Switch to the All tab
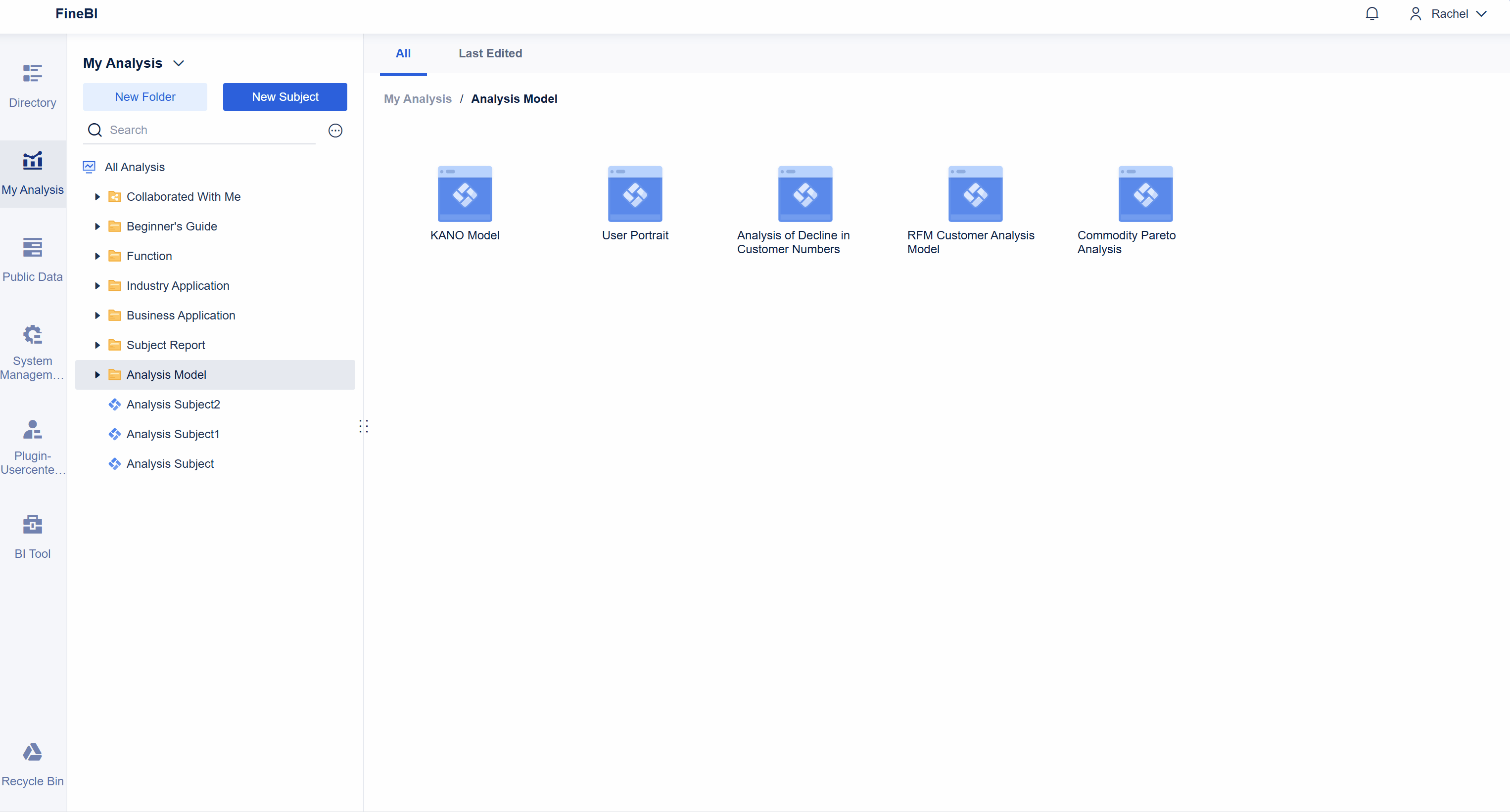This screenshot has height=812, width=1510. point(403,53)
